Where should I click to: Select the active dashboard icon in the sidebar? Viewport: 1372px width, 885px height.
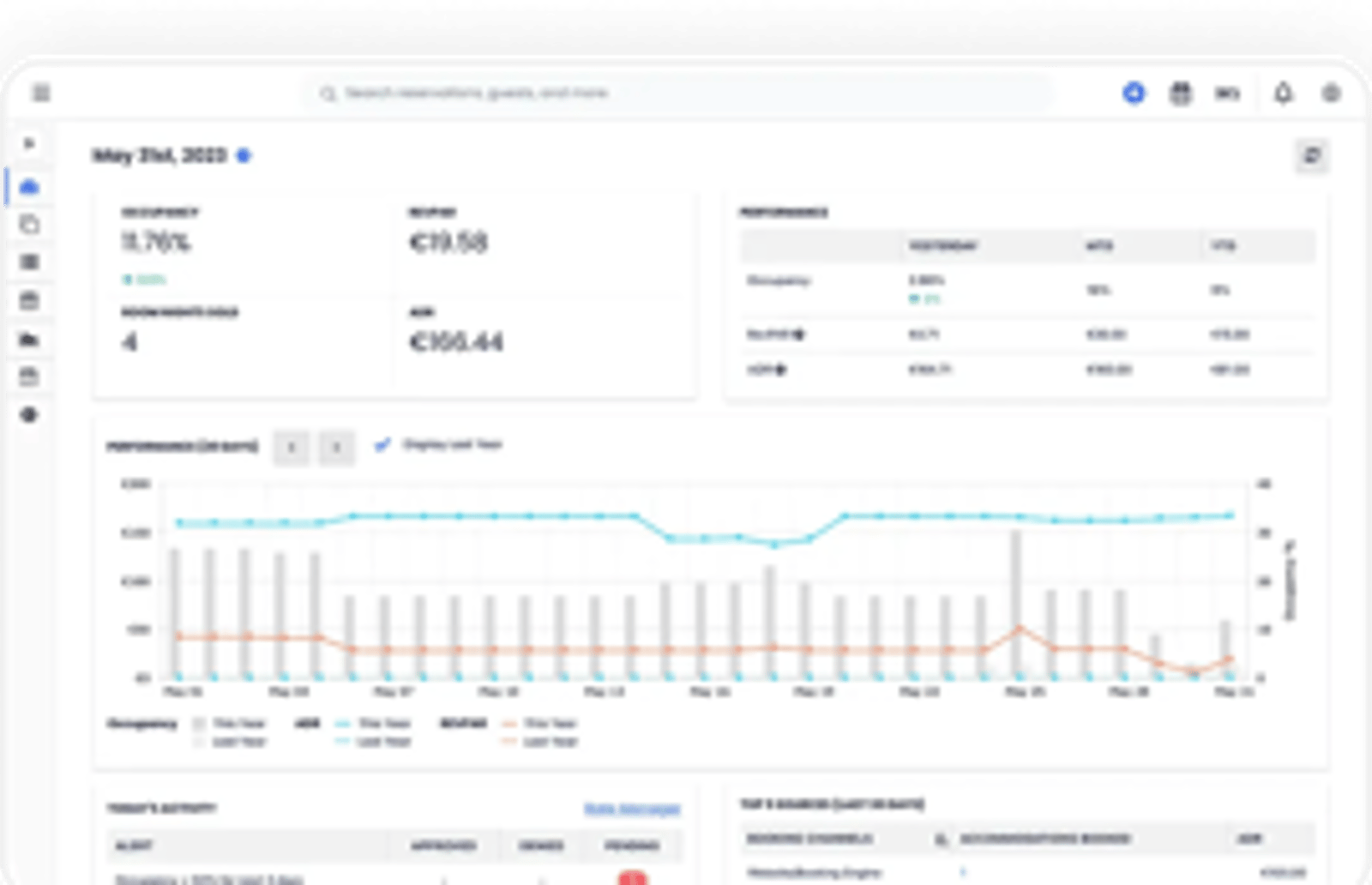pyautogui.click(x=29, y=186)
